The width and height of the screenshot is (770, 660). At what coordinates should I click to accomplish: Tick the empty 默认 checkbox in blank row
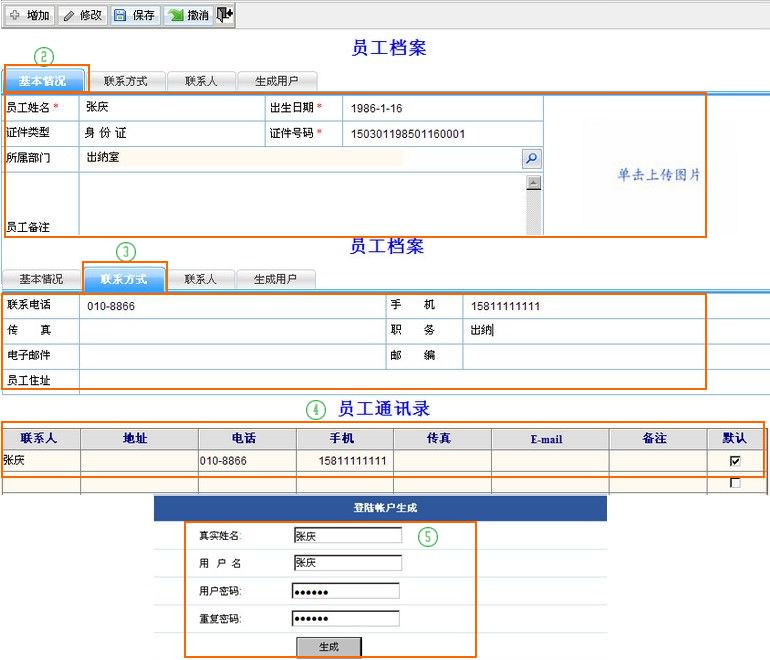[735, 483]
